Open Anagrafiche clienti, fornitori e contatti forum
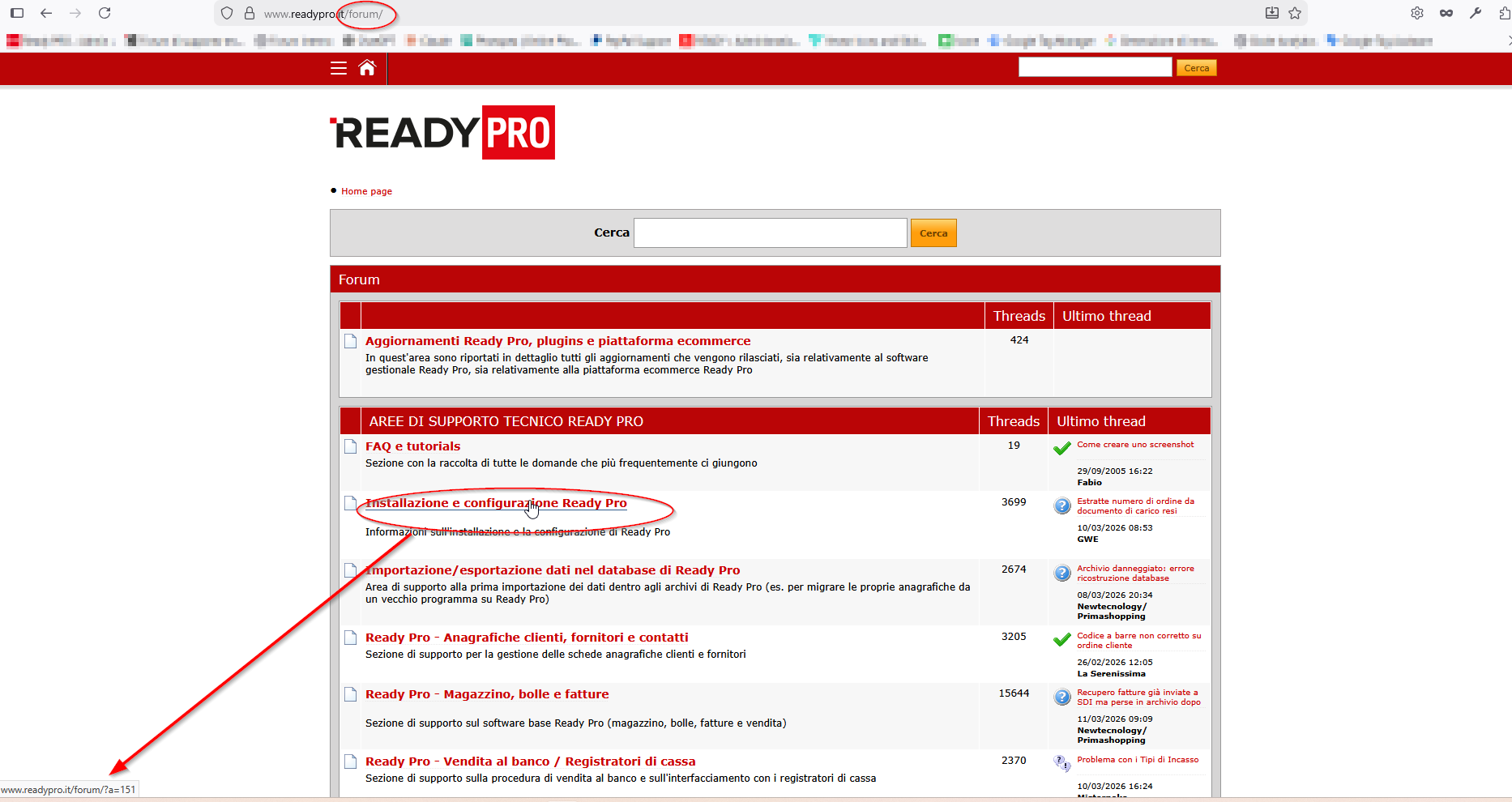Viewport: 1512px width, 802px height. (527, 638)
